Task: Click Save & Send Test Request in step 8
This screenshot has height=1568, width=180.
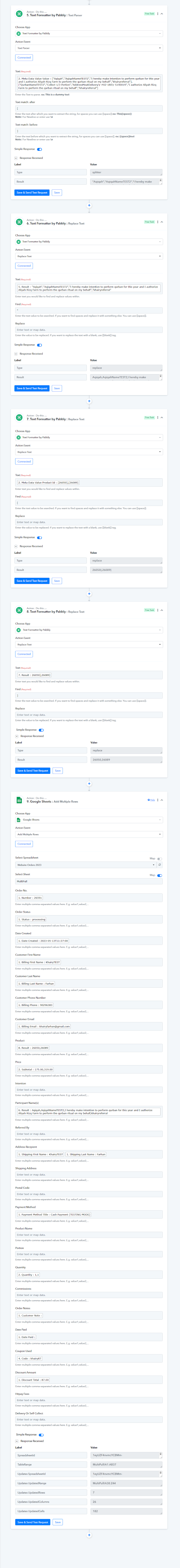Action: 32,771
